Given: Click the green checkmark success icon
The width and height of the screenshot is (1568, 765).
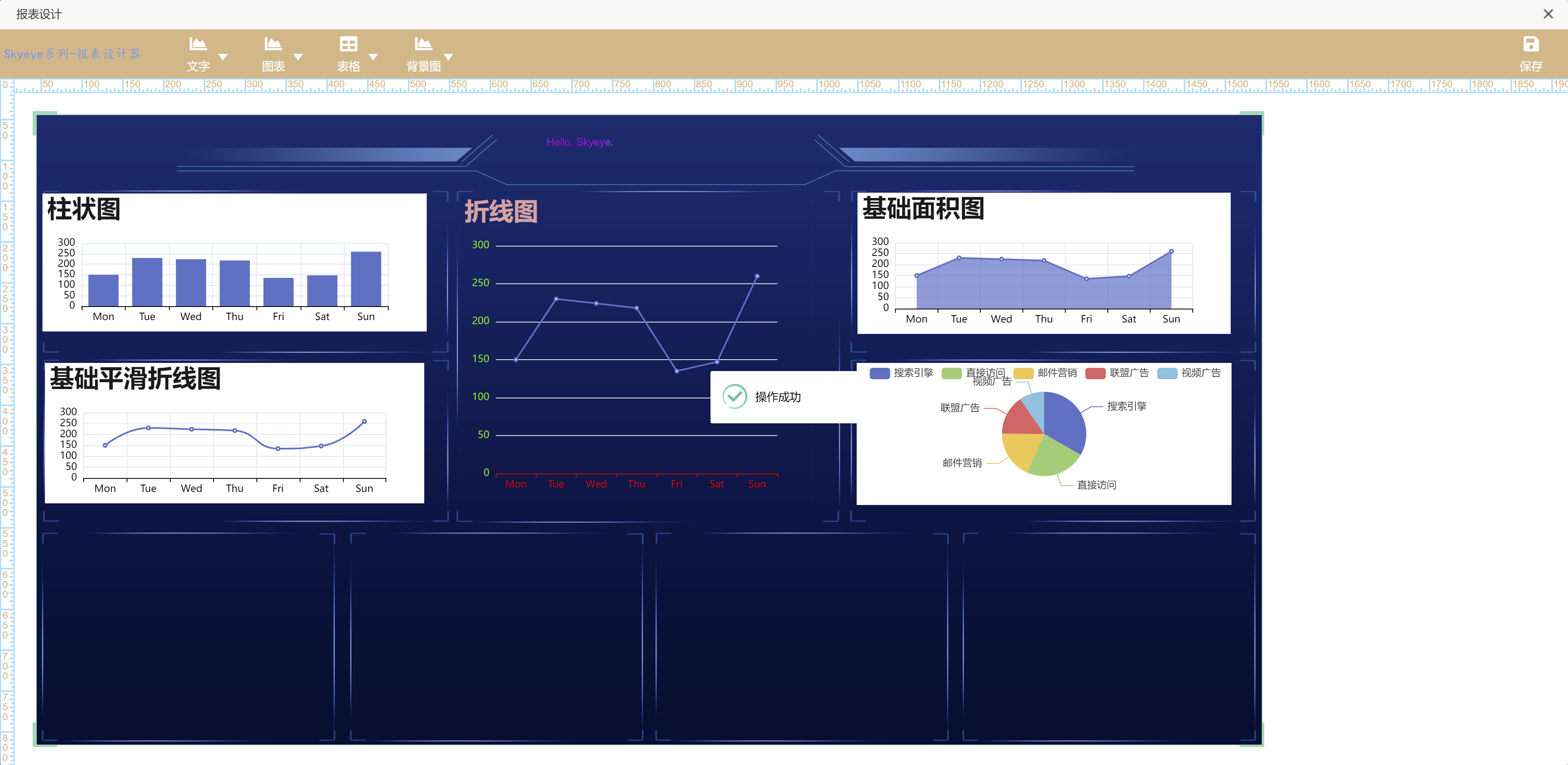Looking at the screenshot, I should pos(735,397).
